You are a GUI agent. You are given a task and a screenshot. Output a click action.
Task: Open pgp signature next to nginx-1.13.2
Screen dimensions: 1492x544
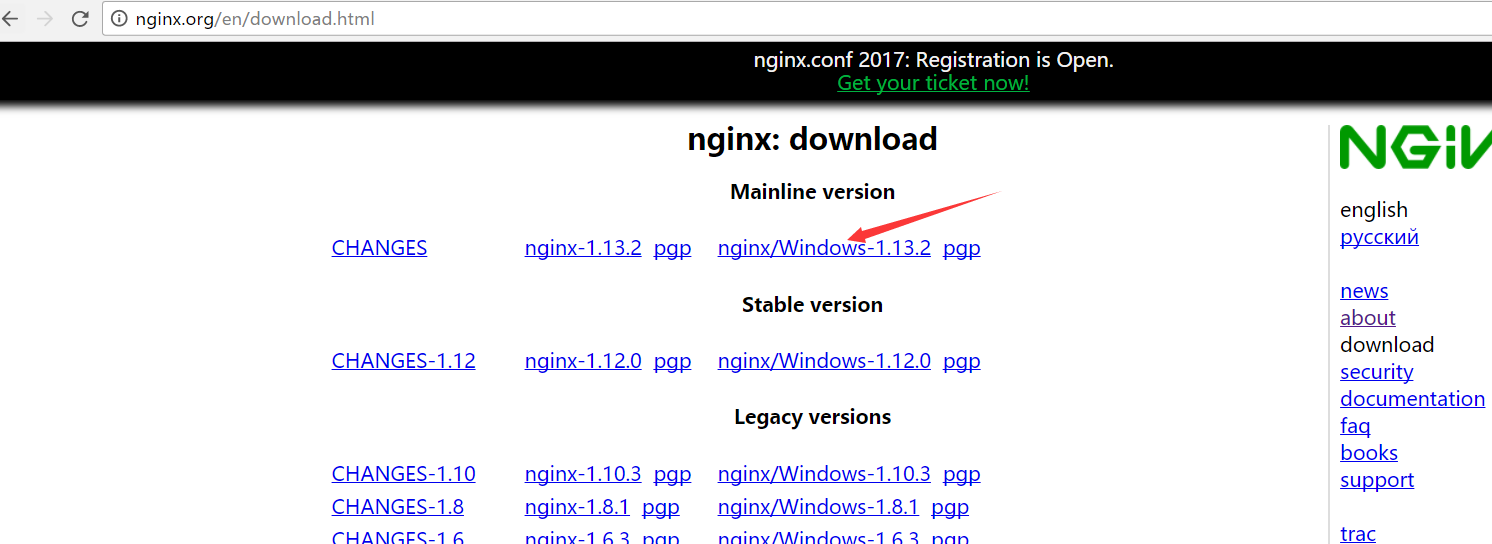(x=672, y=249)
